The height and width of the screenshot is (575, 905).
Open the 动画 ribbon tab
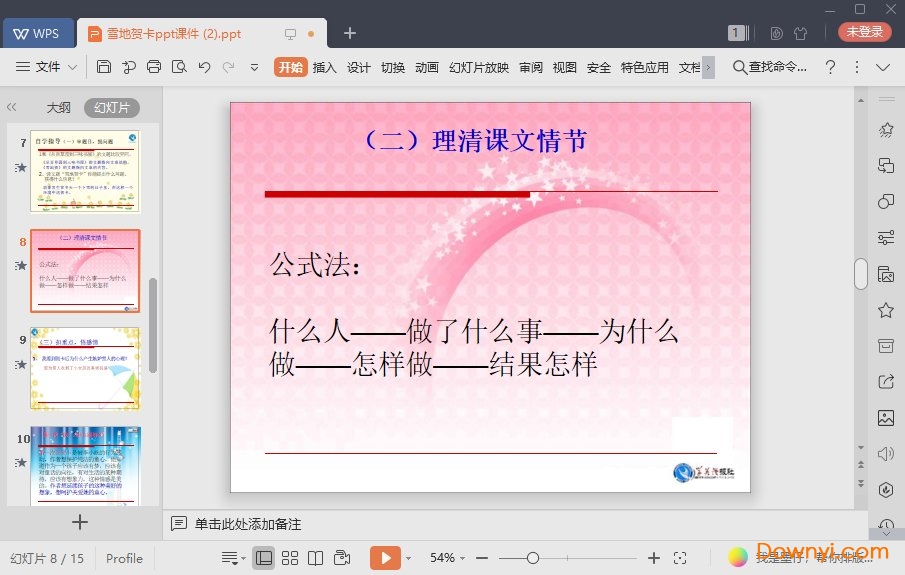pyautogui.click(x=427, y=68)
